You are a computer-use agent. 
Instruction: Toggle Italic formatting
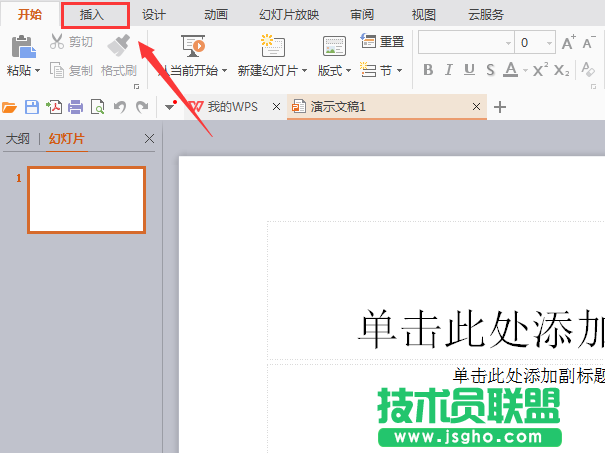coord(448,70)
